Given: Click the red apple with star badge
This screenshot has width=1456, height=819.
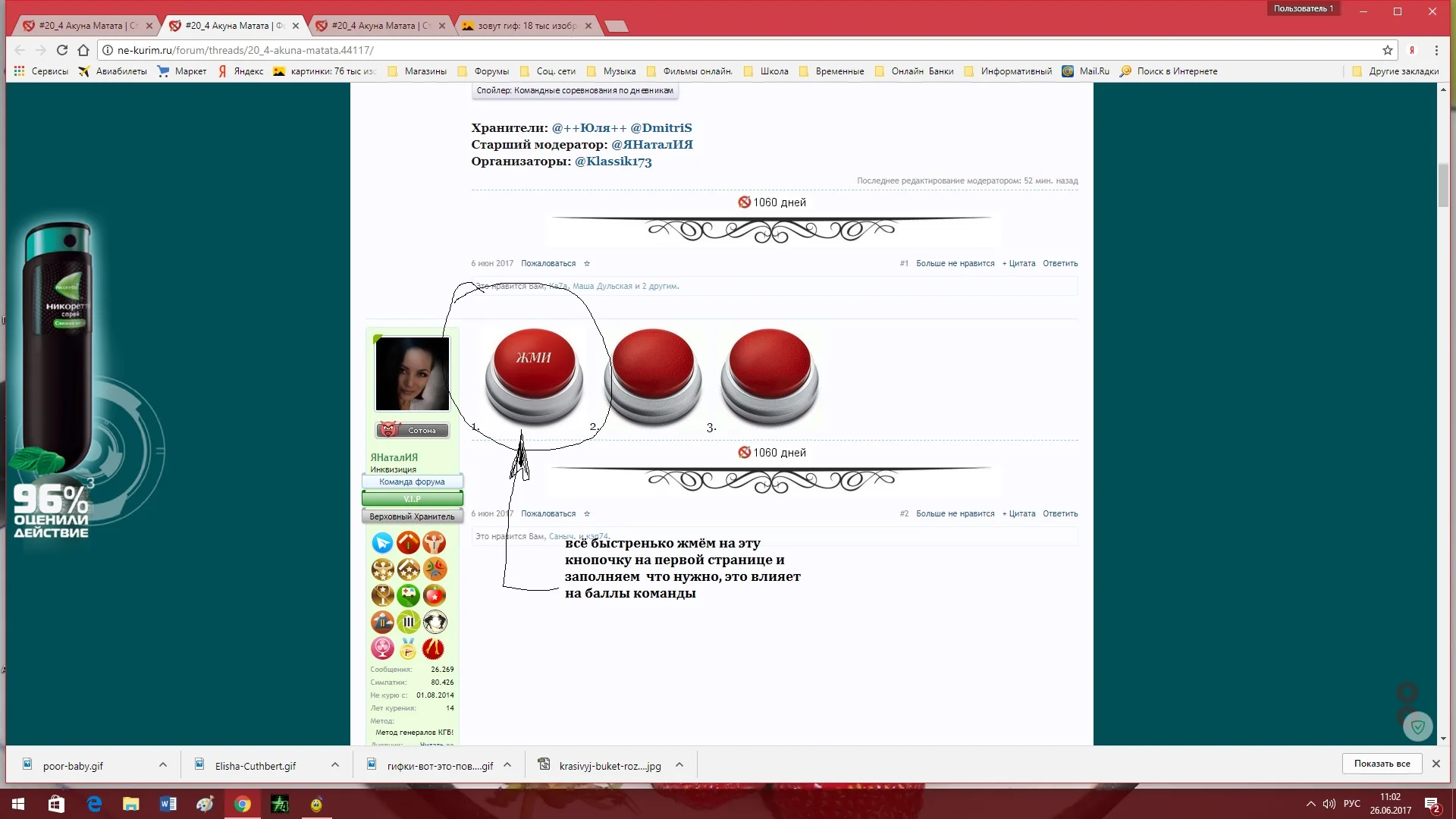Looking at the screenshot, I should [435, 595].
